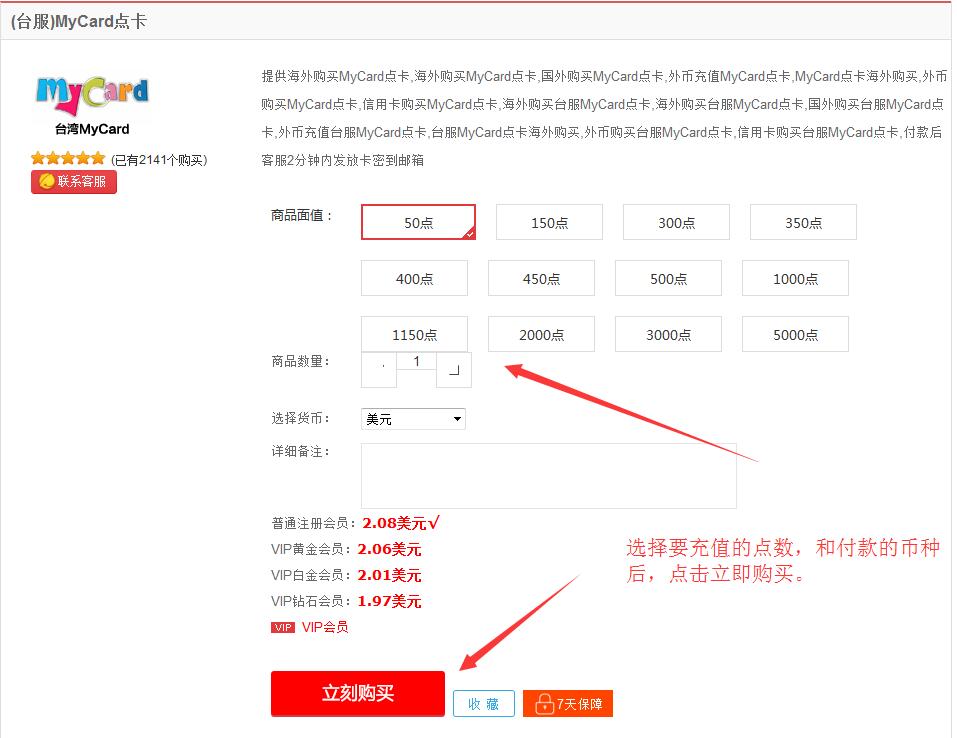Decrease the product quantity
Image resolution: width=957 pixels, height=738 pixels.
pyautogui.click(x=379, y=370)
